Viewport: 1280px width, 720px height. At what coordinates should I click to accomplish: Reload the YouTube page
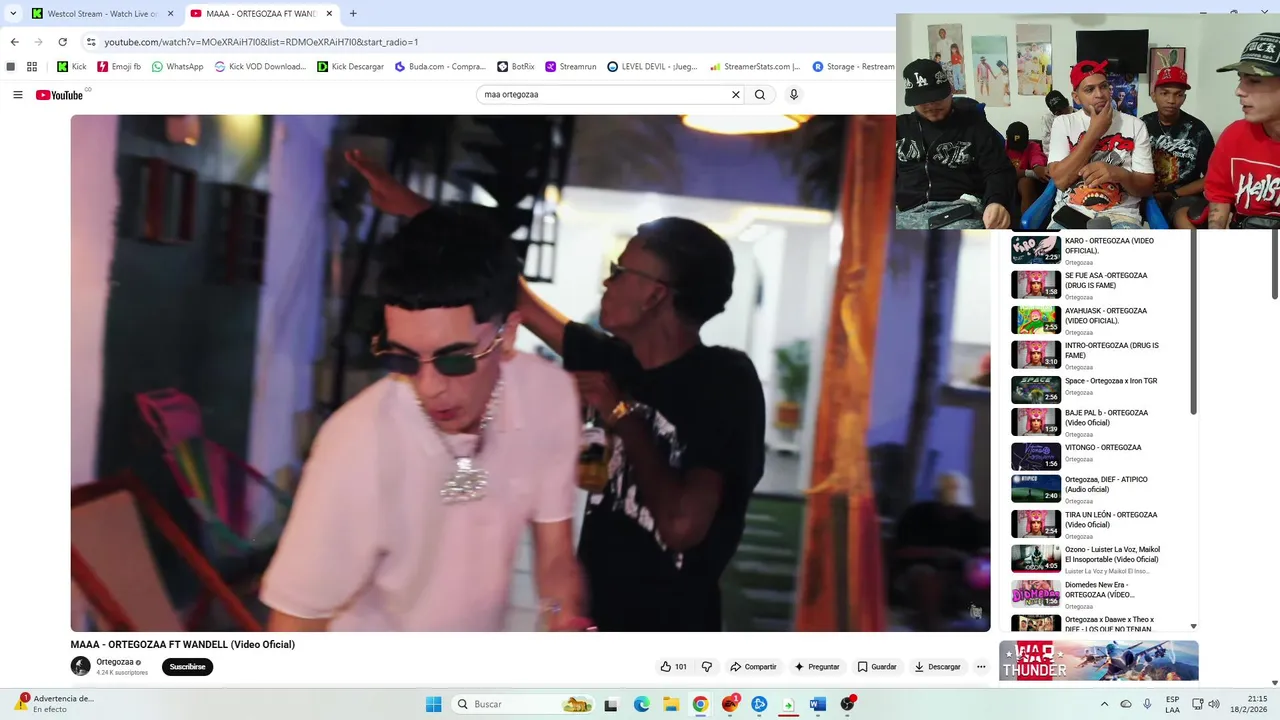63,42
